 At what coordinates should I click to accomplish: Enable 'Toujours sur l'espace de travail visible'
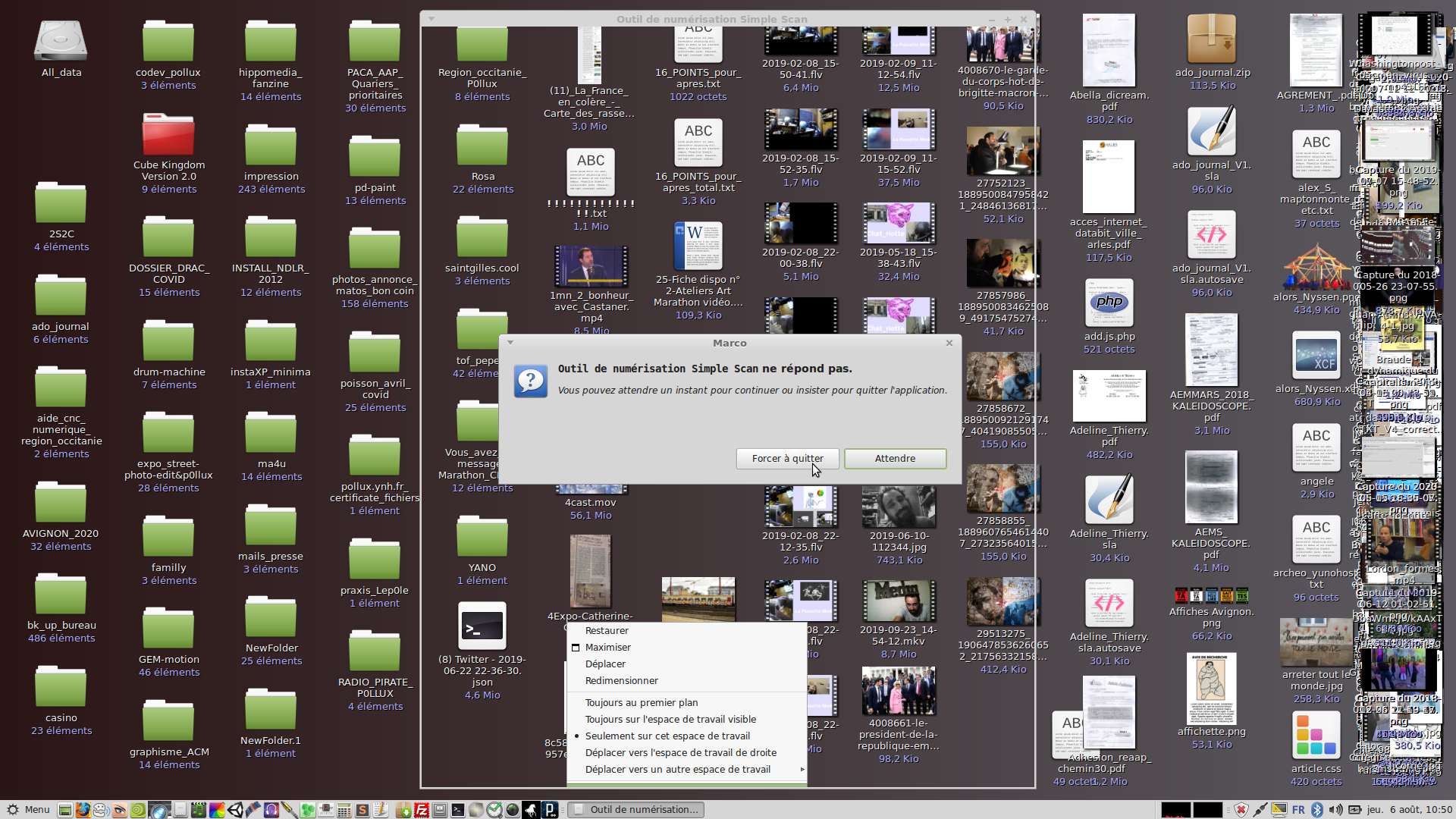670,719
